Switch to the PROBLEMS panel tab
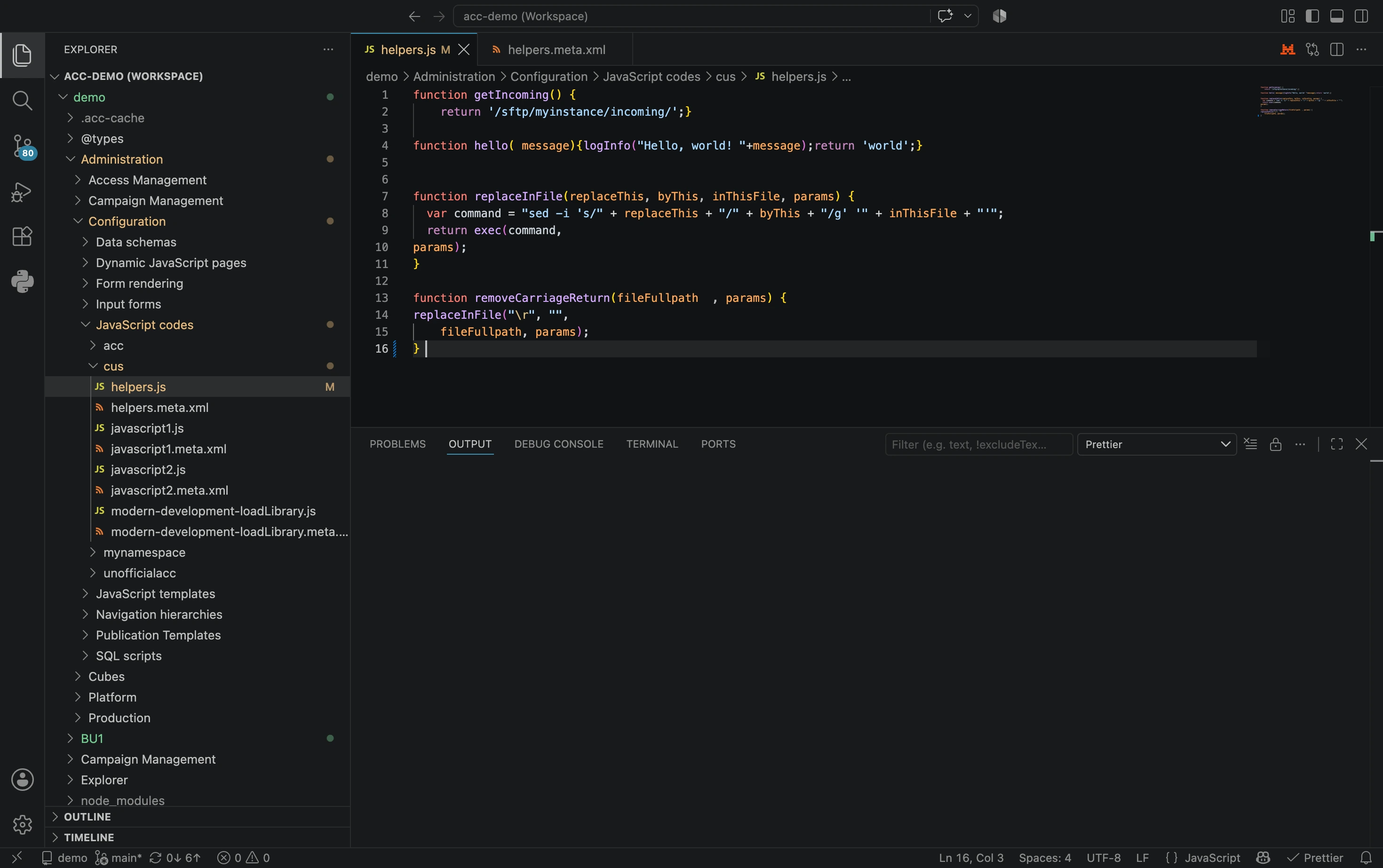1383x868 pixels. 397,444
